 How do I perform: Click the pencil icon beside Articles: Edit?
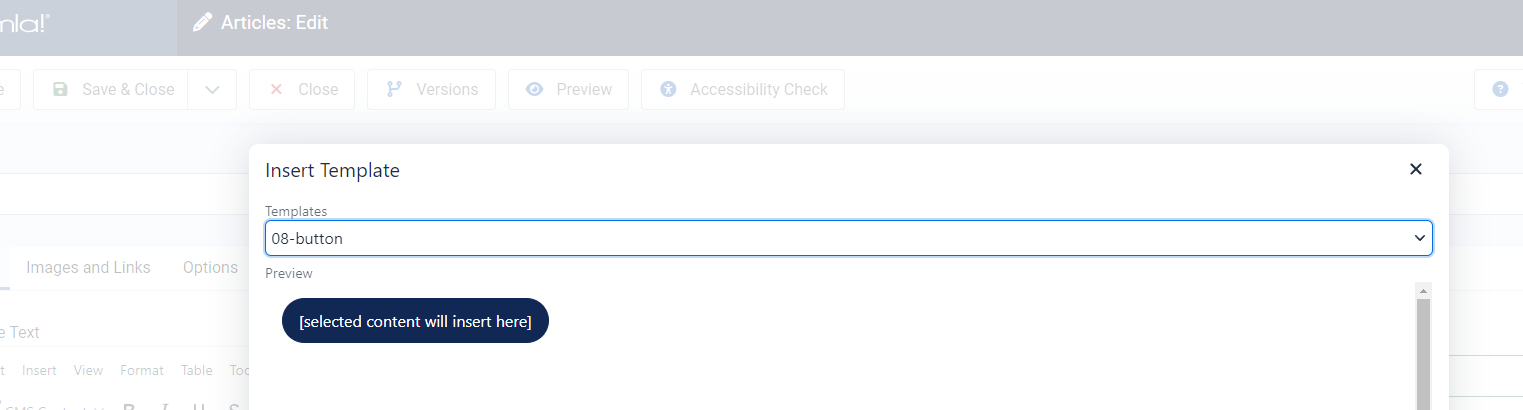(x=203, y=22)
